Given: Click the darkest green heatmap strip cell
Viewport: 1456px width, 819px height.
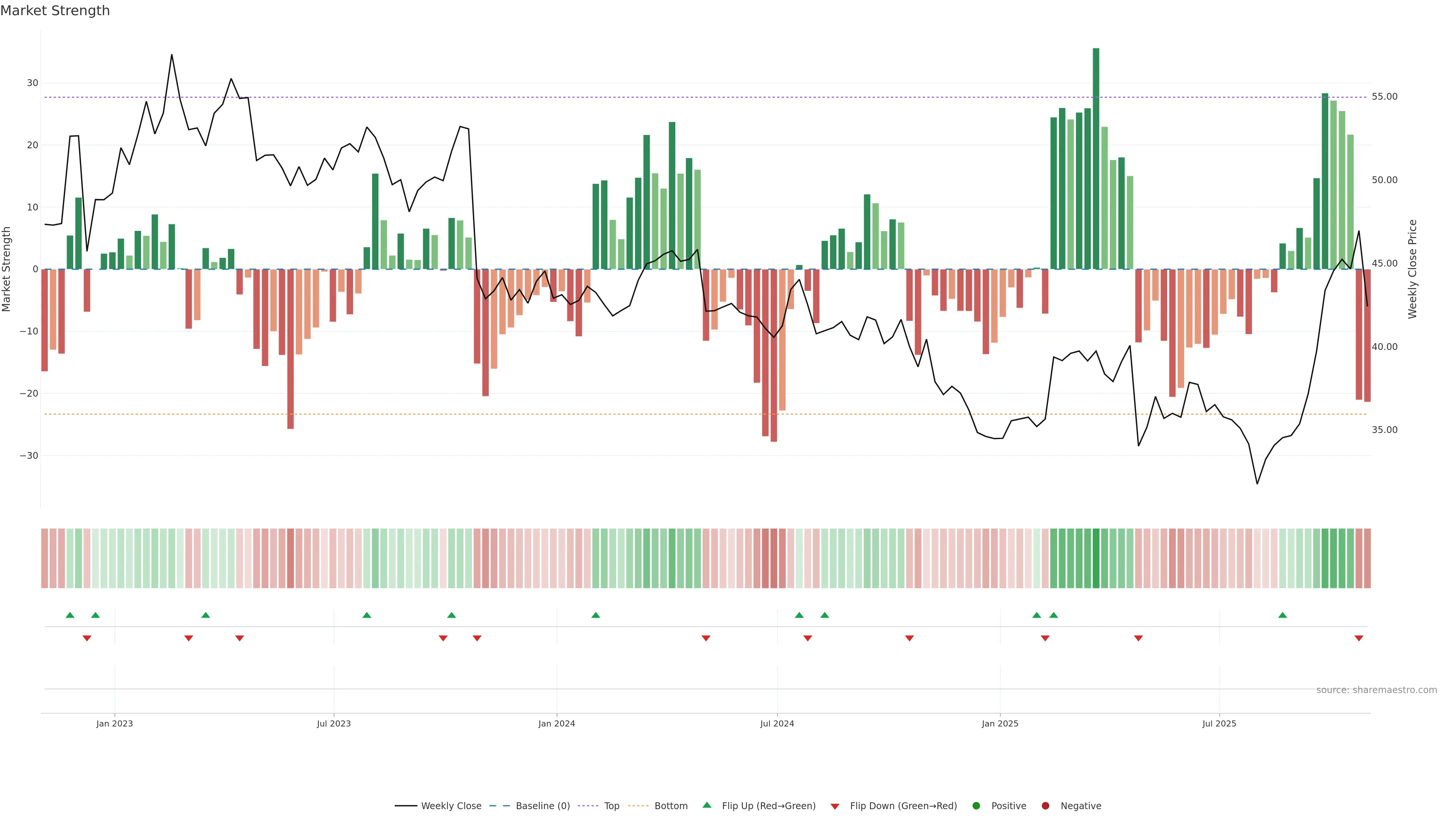Looking at the screenshot, I should pyautogui.click(x=1096, y=559).
